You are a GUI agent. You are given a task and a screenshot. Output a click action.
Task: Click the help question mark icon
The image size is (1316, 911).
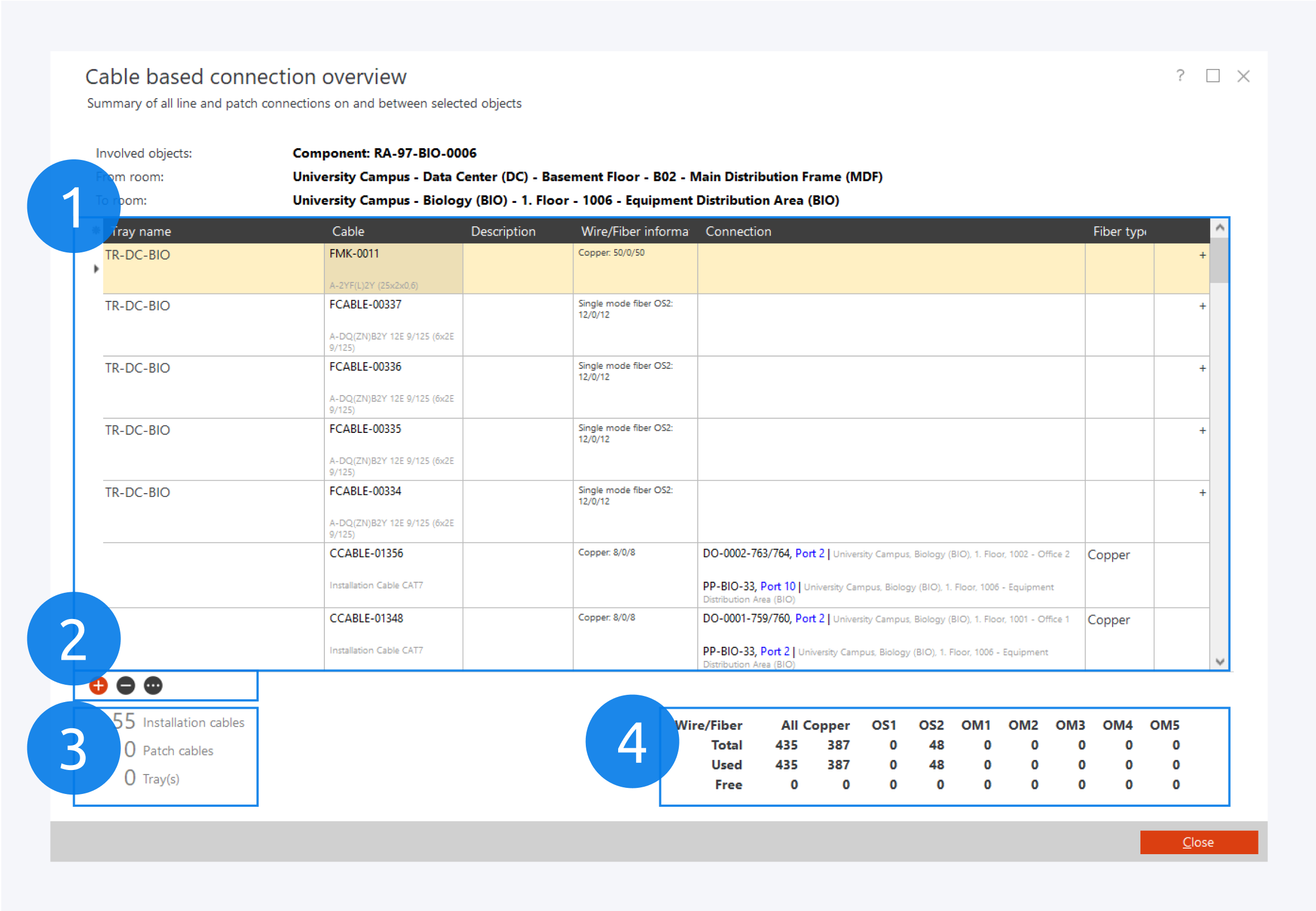click(1180, 76)
